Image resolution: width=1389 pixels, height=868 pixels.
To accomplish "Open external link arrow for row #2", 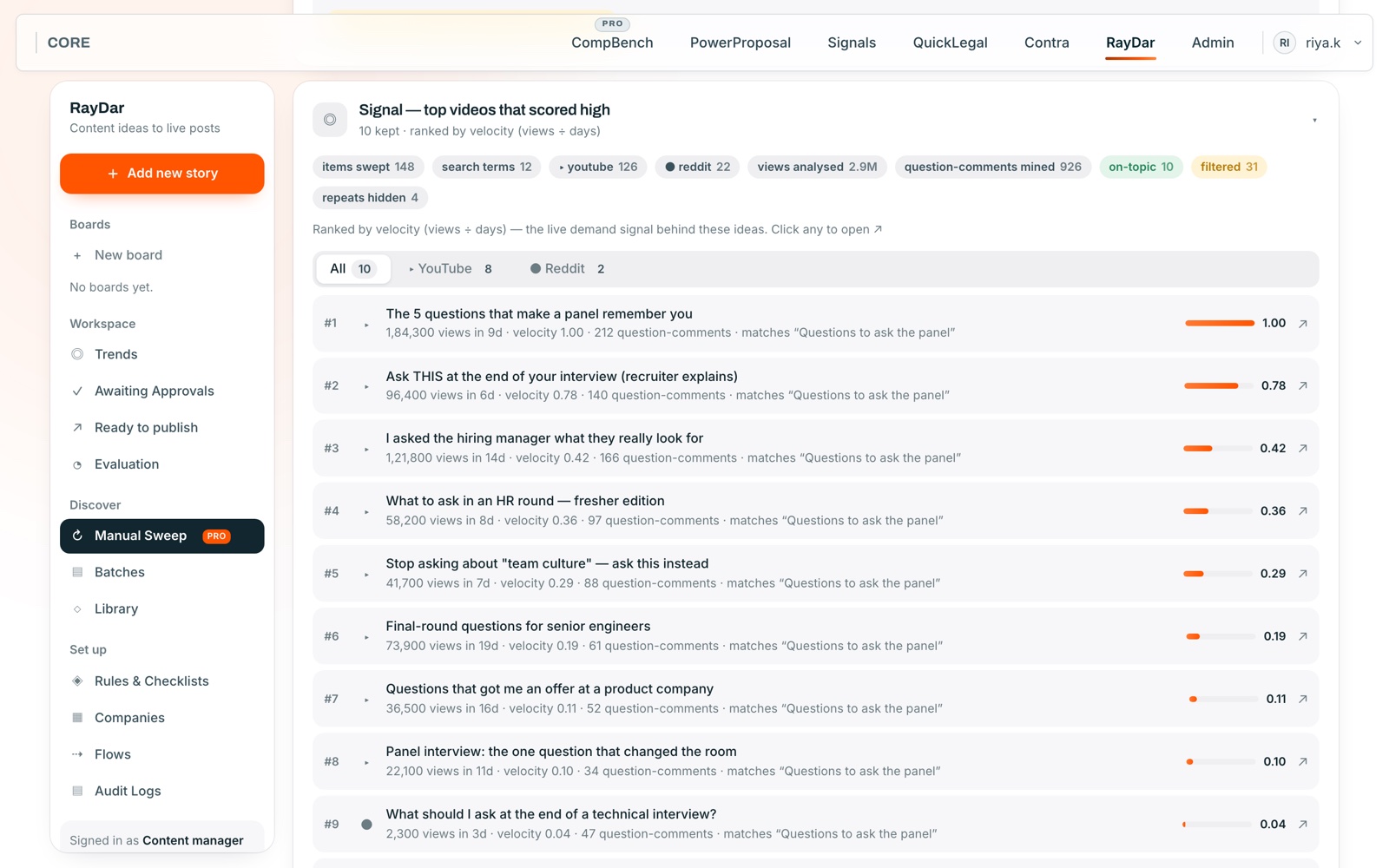I will (x=1303, y=385).
